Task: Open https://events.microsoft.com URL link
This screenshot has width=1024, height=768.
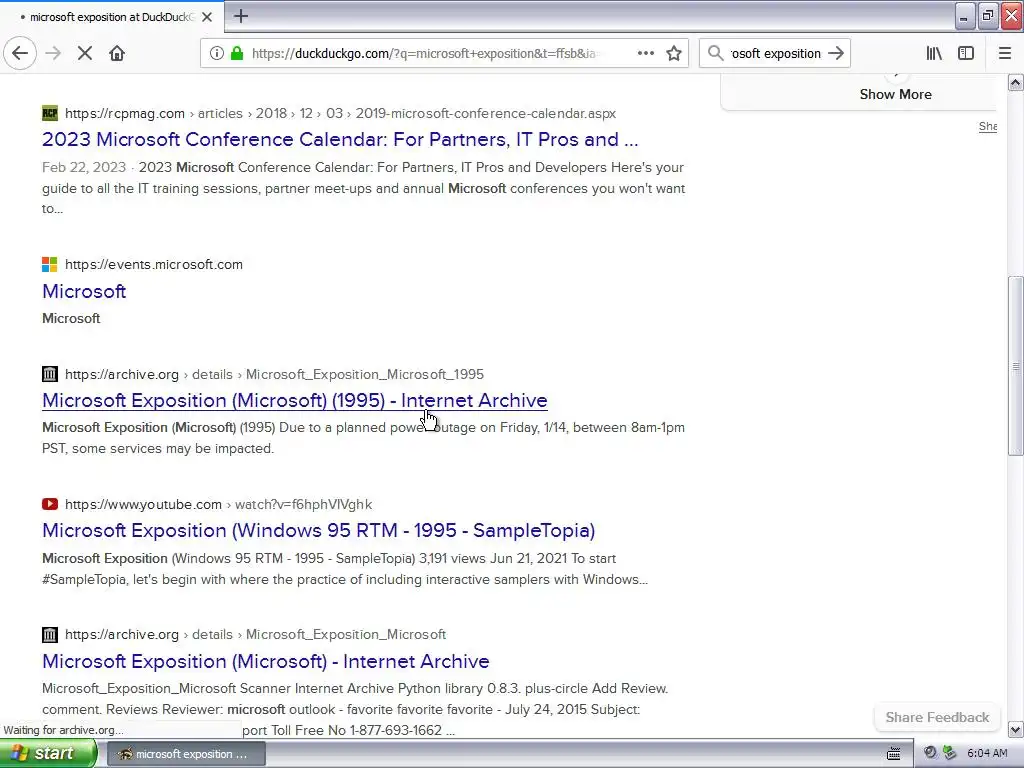Action: coord(153,264)
